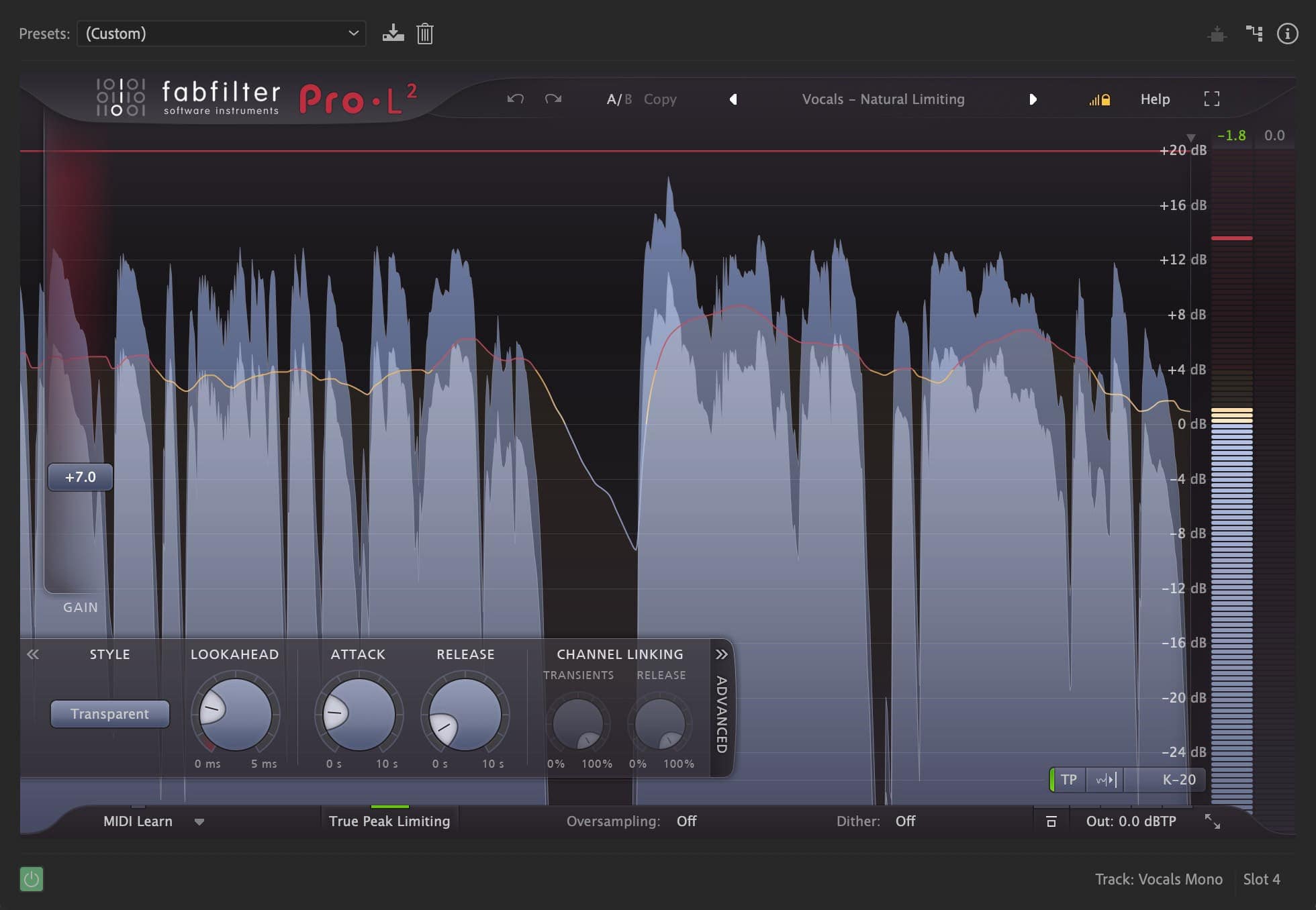Go to previous preset arrow

[x=733, y=99]
